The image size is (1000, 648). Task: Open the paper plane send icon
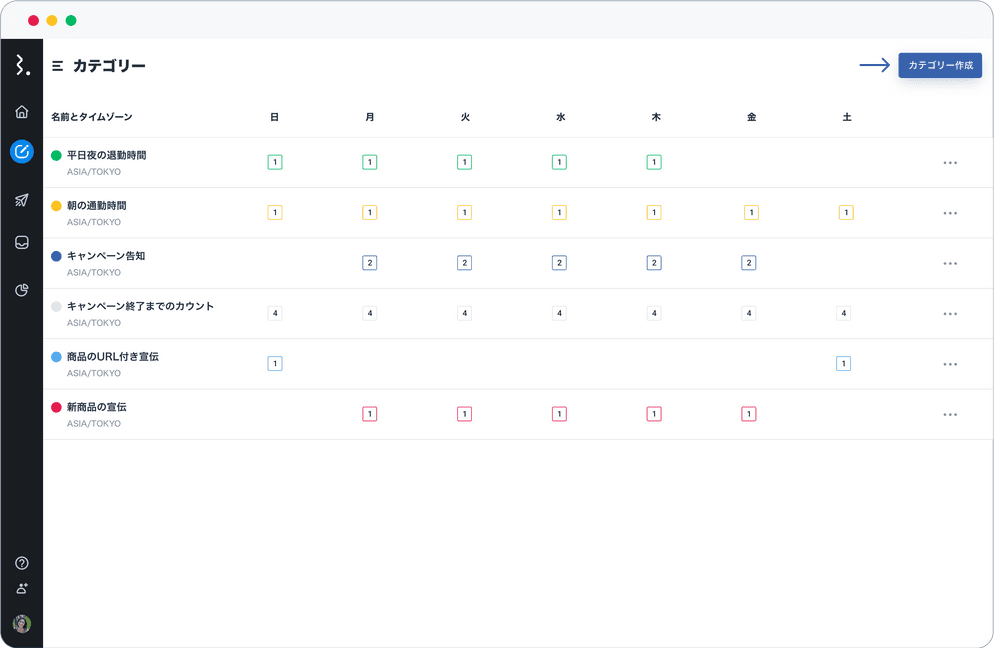[x=22, y=200]
